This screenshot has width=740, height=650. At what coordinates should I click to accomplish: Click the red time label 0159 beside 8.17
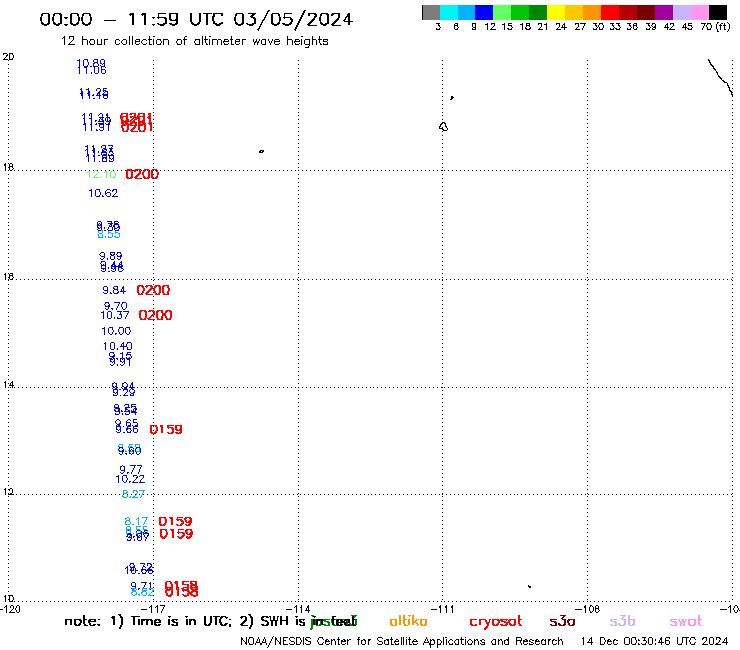175,522
